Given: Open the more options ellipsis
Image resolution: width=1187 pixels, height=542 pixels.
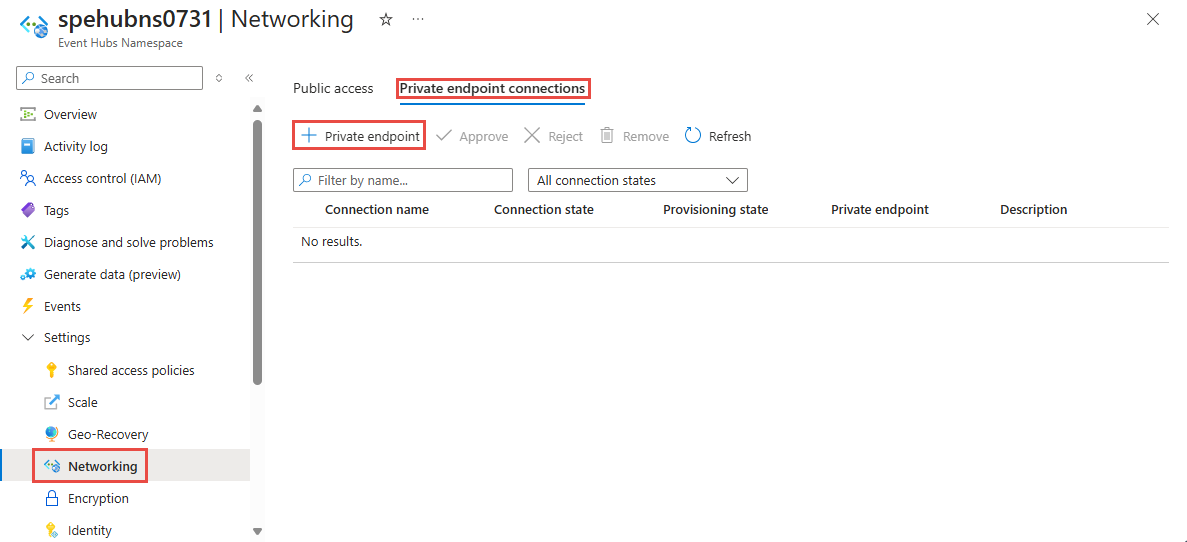Looking at the screenshot, I should click(x=417, y=20).
